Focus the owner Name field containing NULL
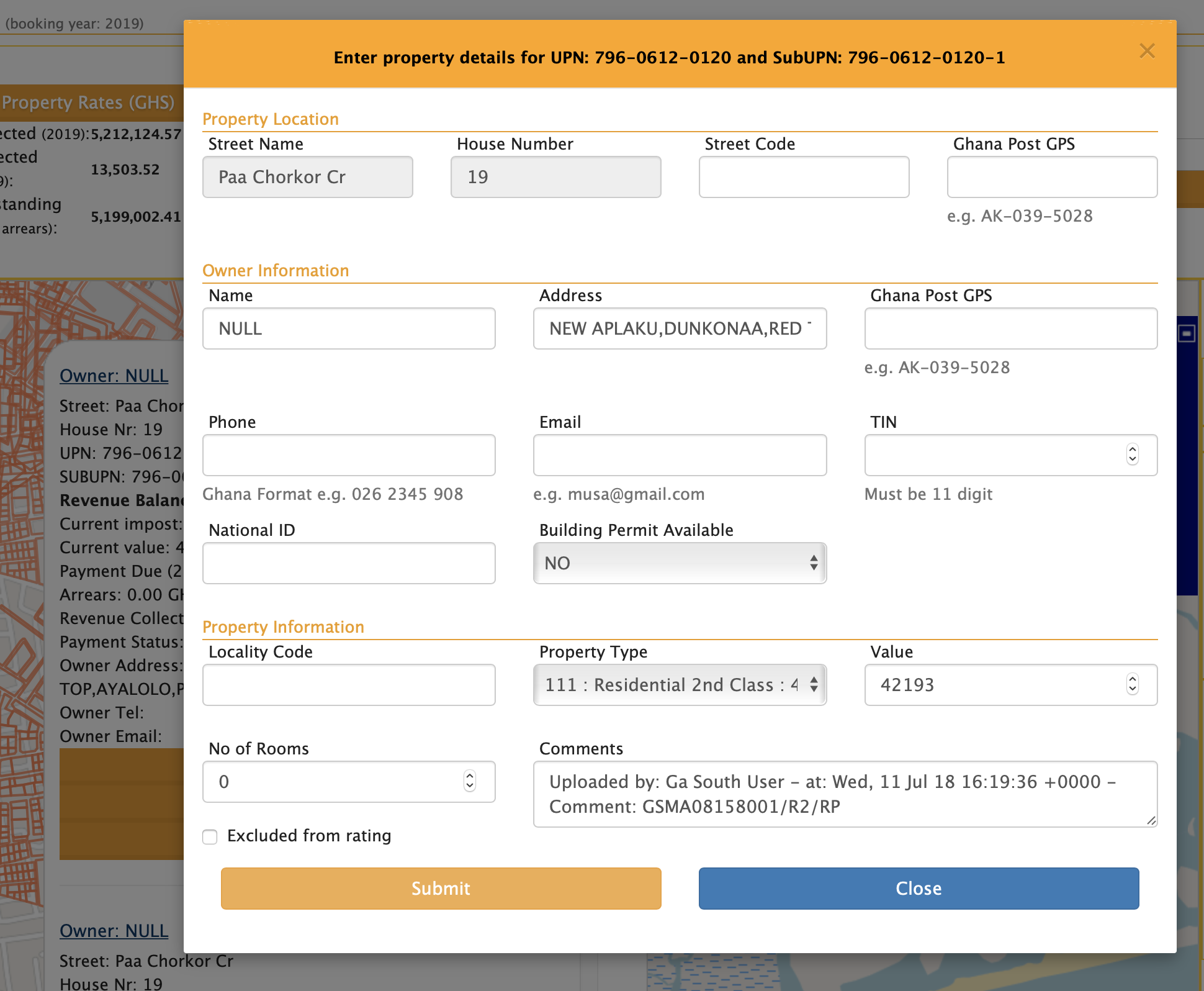 pyautogui.click(x=349, y=328)
